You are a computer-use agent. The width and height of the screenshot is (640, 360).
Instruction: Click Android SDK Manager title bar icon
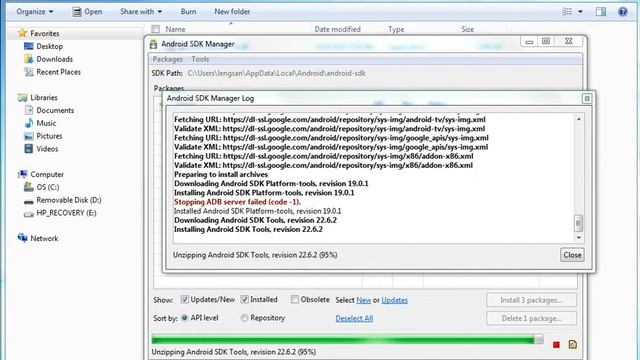click(x=153, y=44)
